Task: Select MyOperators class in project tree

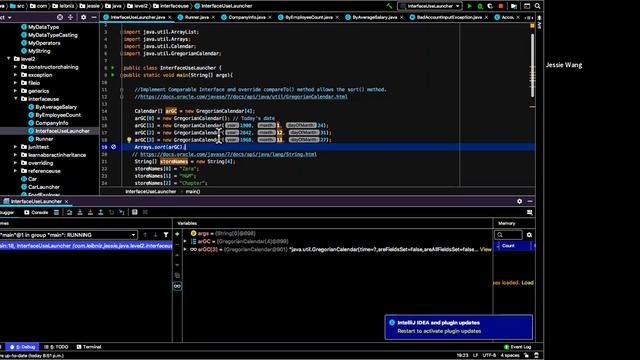Action: tap(44, 43)
